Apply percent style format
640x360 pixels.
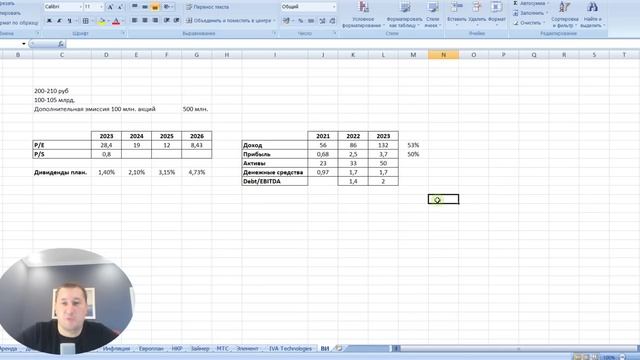(300, 20)
